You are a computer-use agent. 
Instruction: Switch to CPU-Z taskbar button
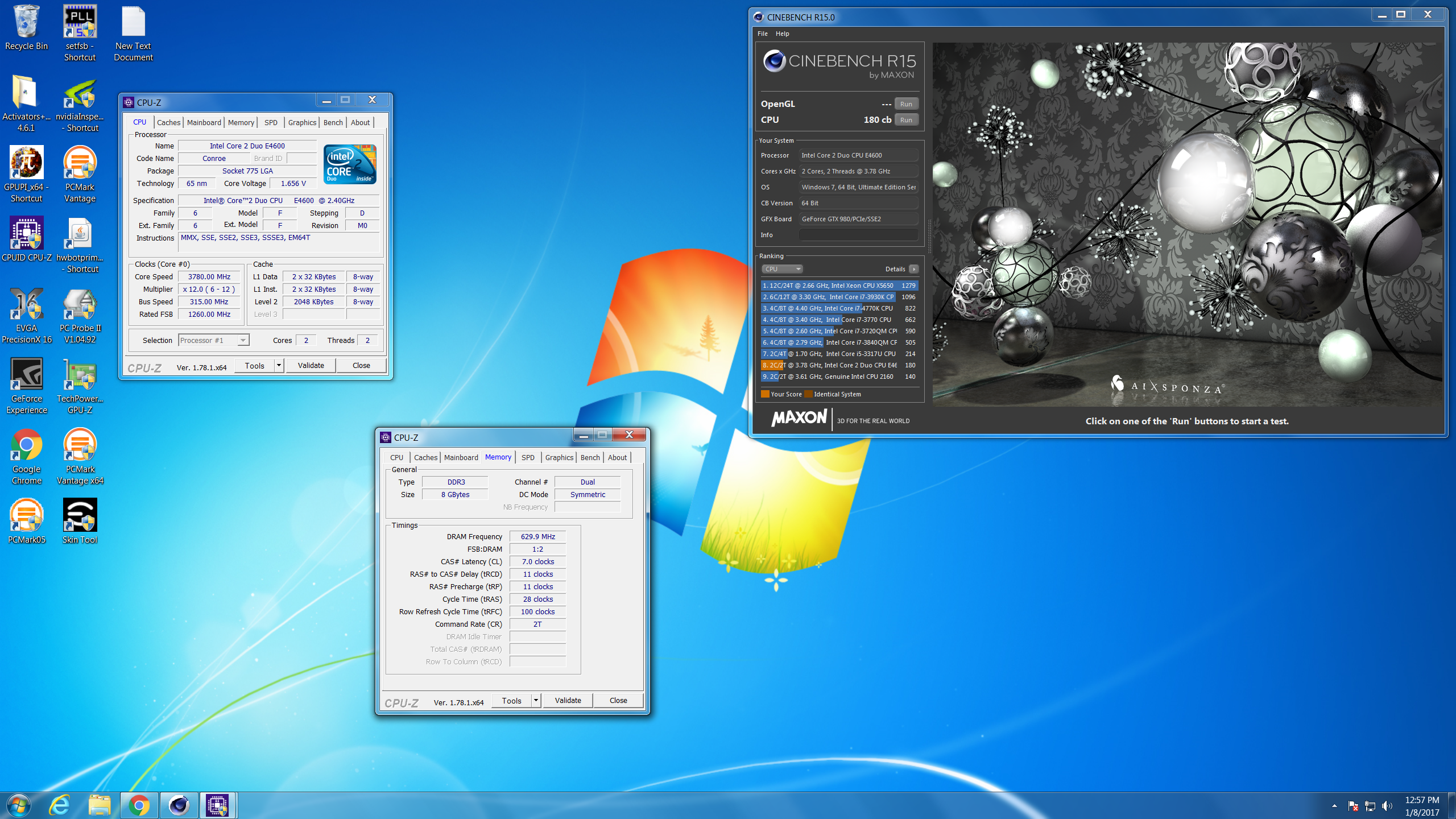click(x=218, y=805)
